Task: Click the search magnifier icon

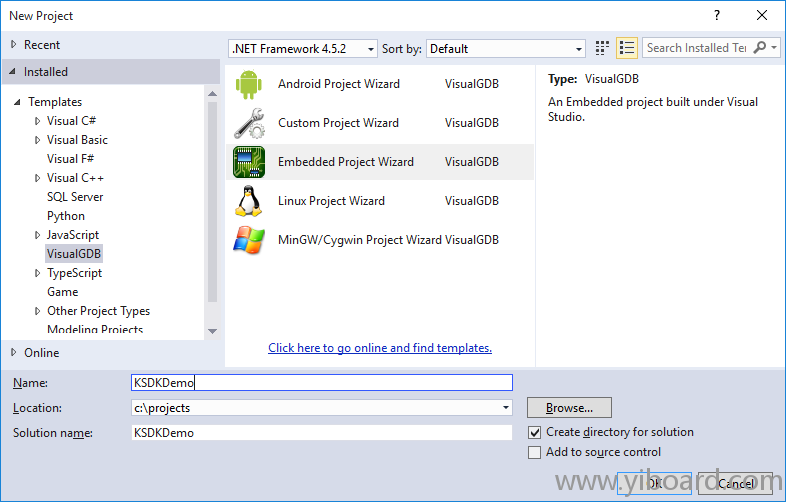Action: pos(760,48)
